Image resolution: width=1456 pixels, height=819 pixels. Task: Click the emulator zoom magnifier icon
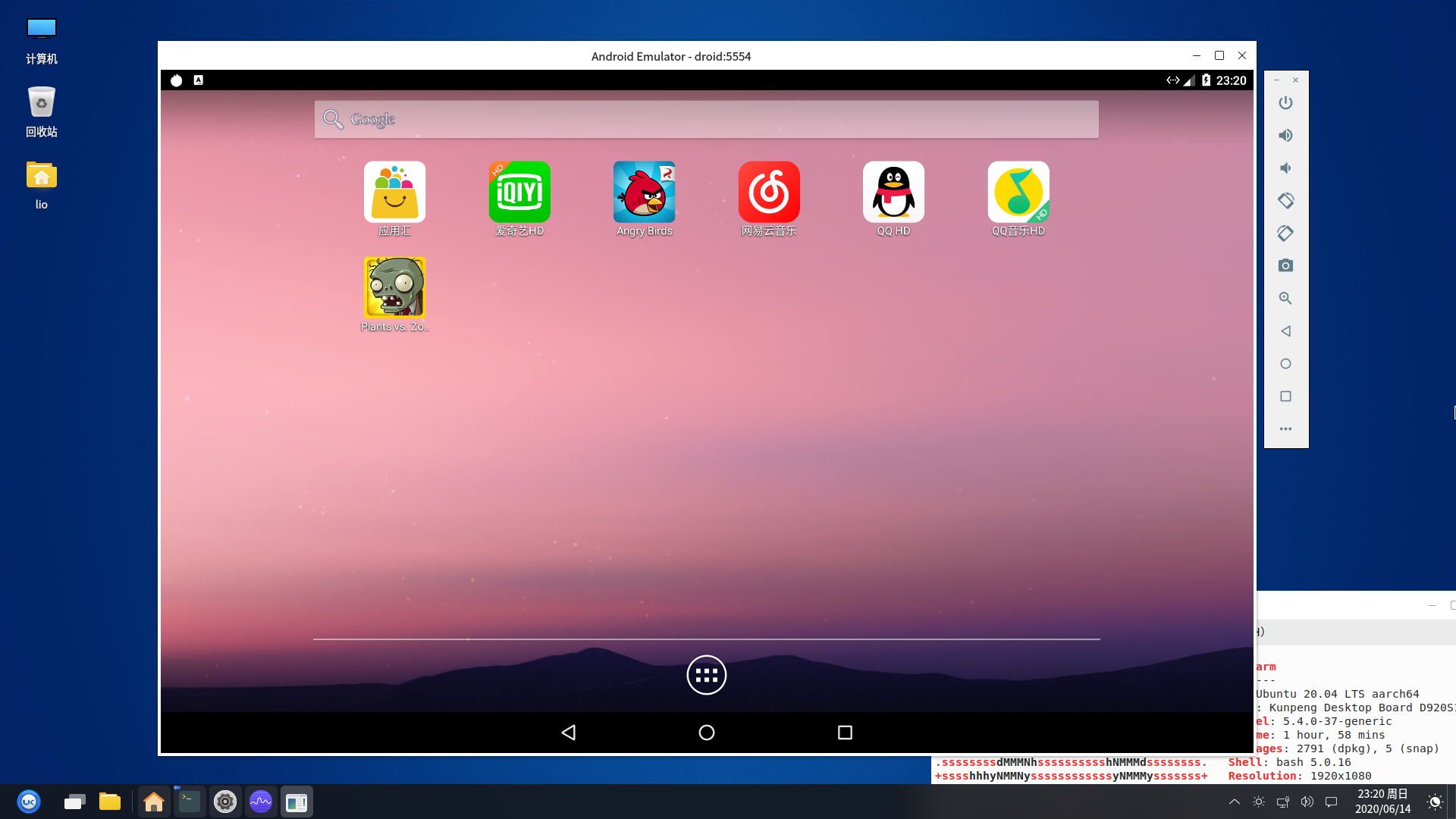point(1285,298)
